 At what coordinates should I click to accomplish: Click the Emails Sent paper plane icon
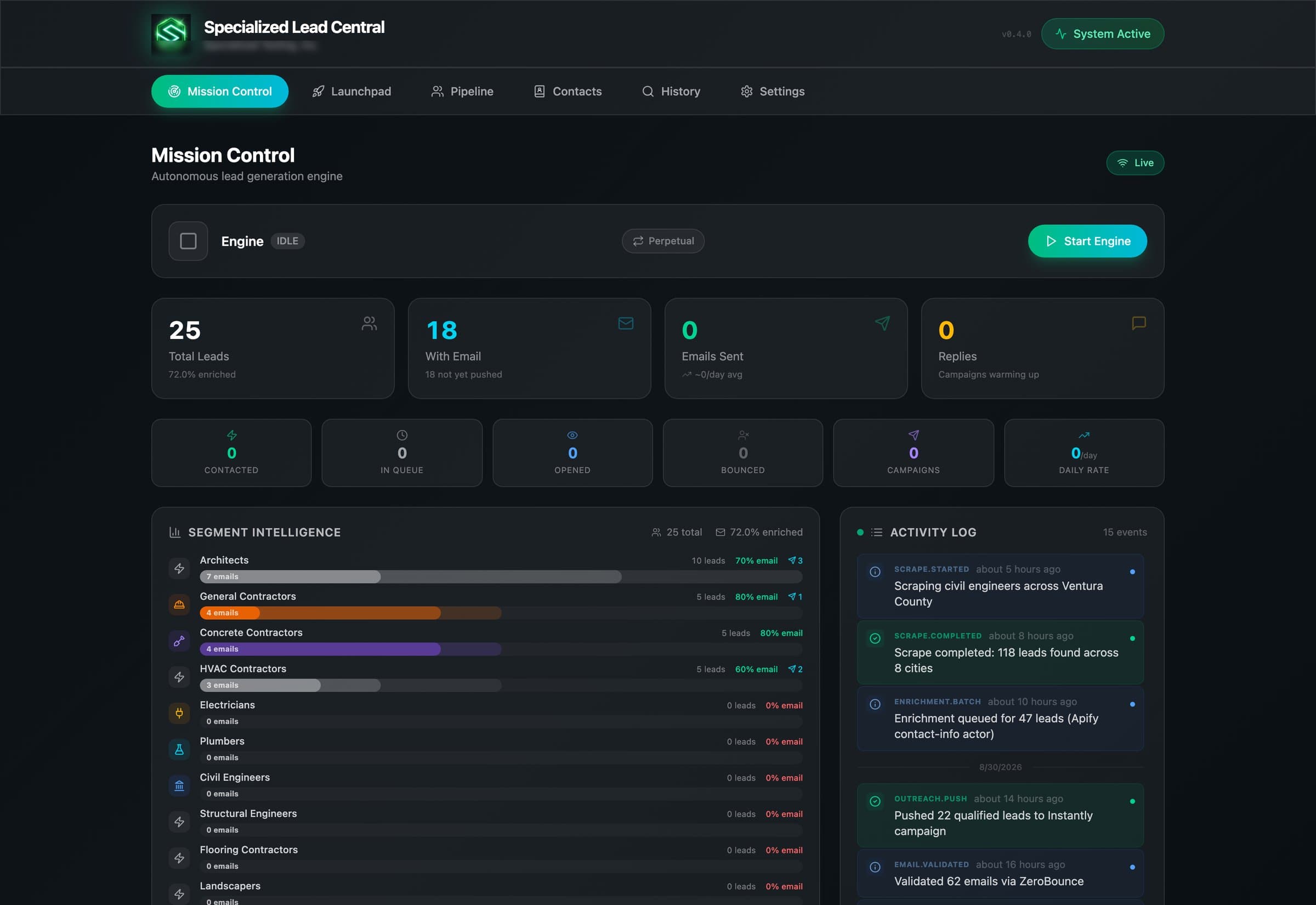tap(882, 323)
